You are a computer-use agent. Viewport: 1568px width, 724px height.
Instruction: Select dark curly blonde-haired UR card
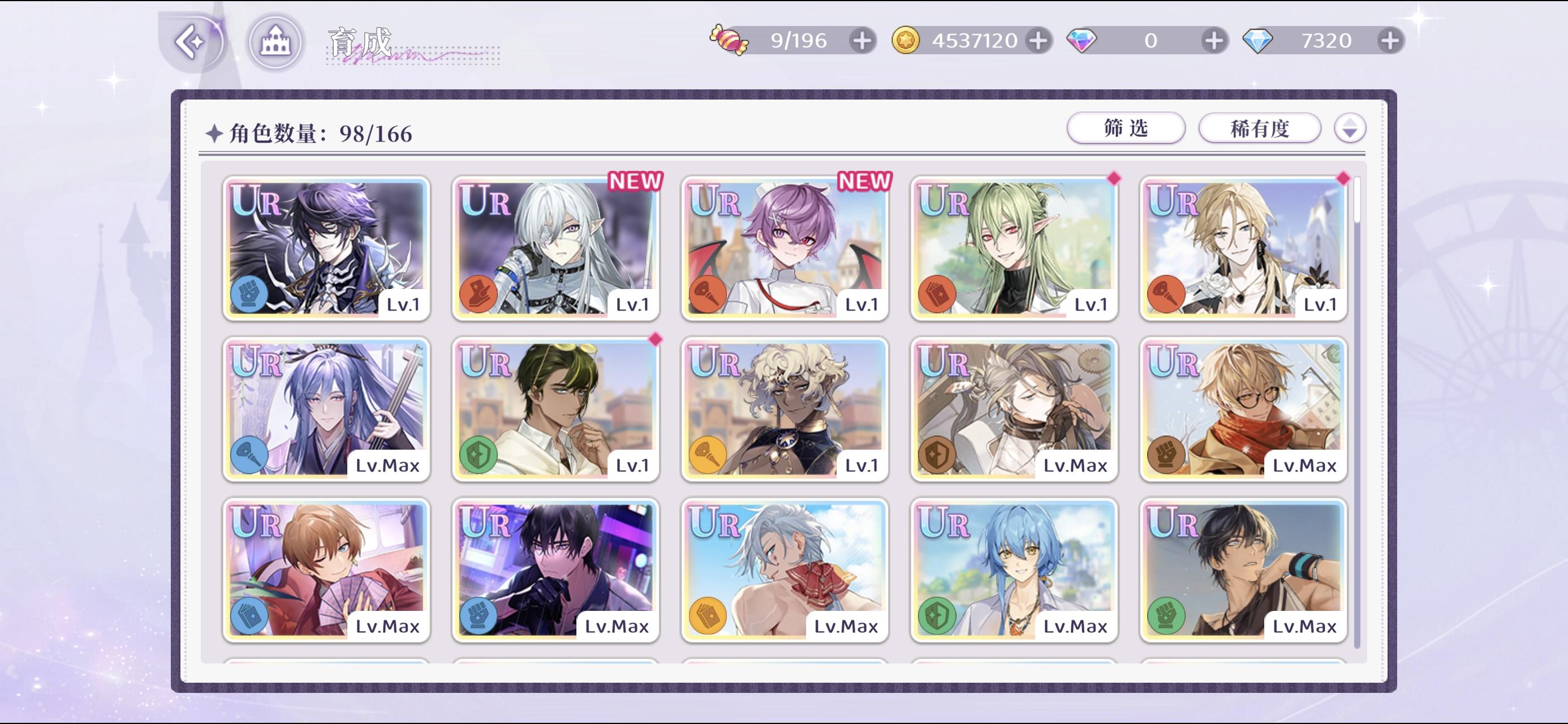785,409
